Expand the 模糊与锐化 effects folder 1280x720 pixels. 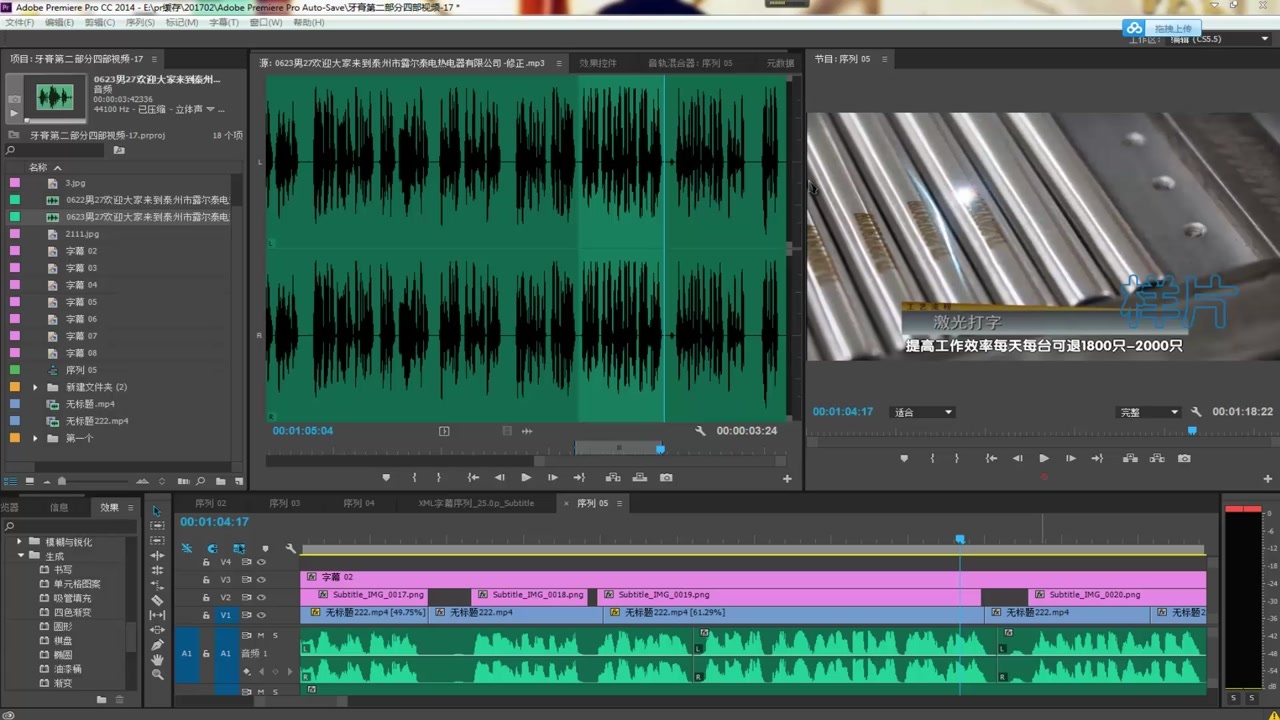click(20, 542)
